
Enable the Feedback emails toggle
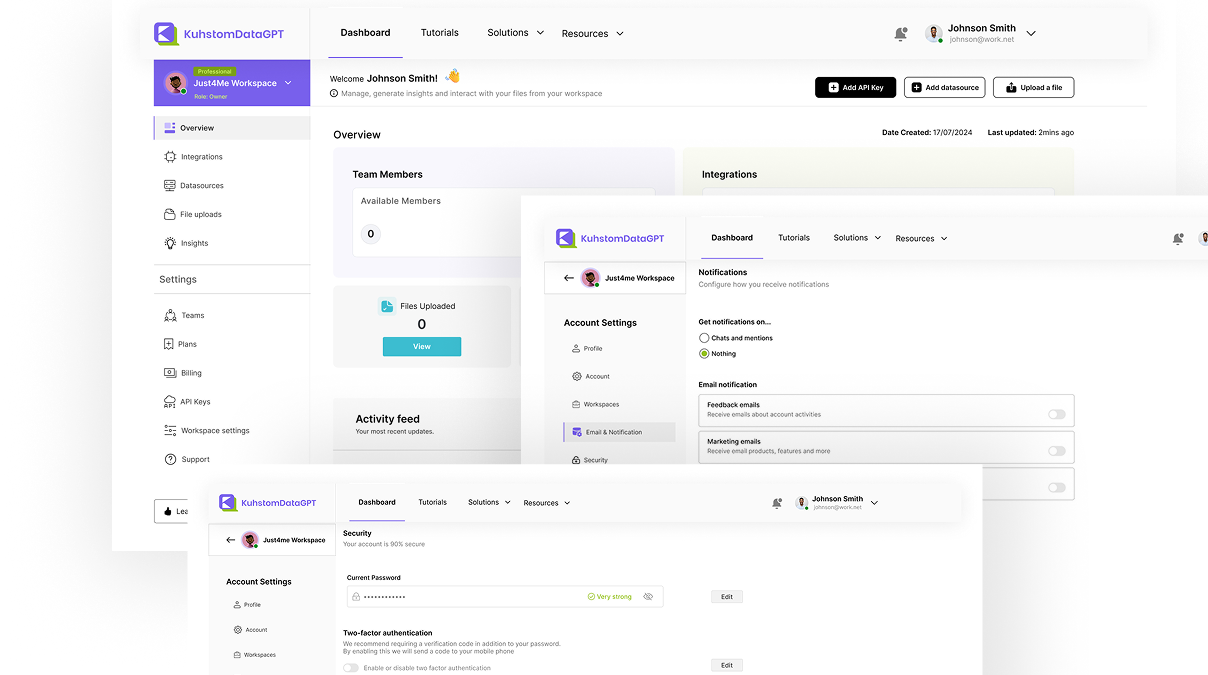[1055, 412]
